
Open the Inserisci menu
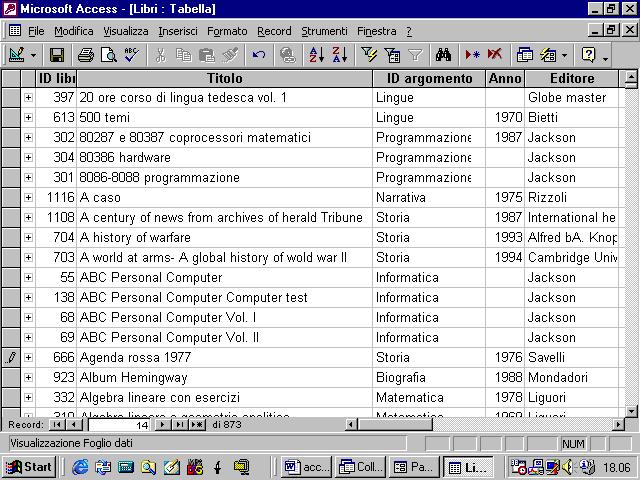coord(178,31)
